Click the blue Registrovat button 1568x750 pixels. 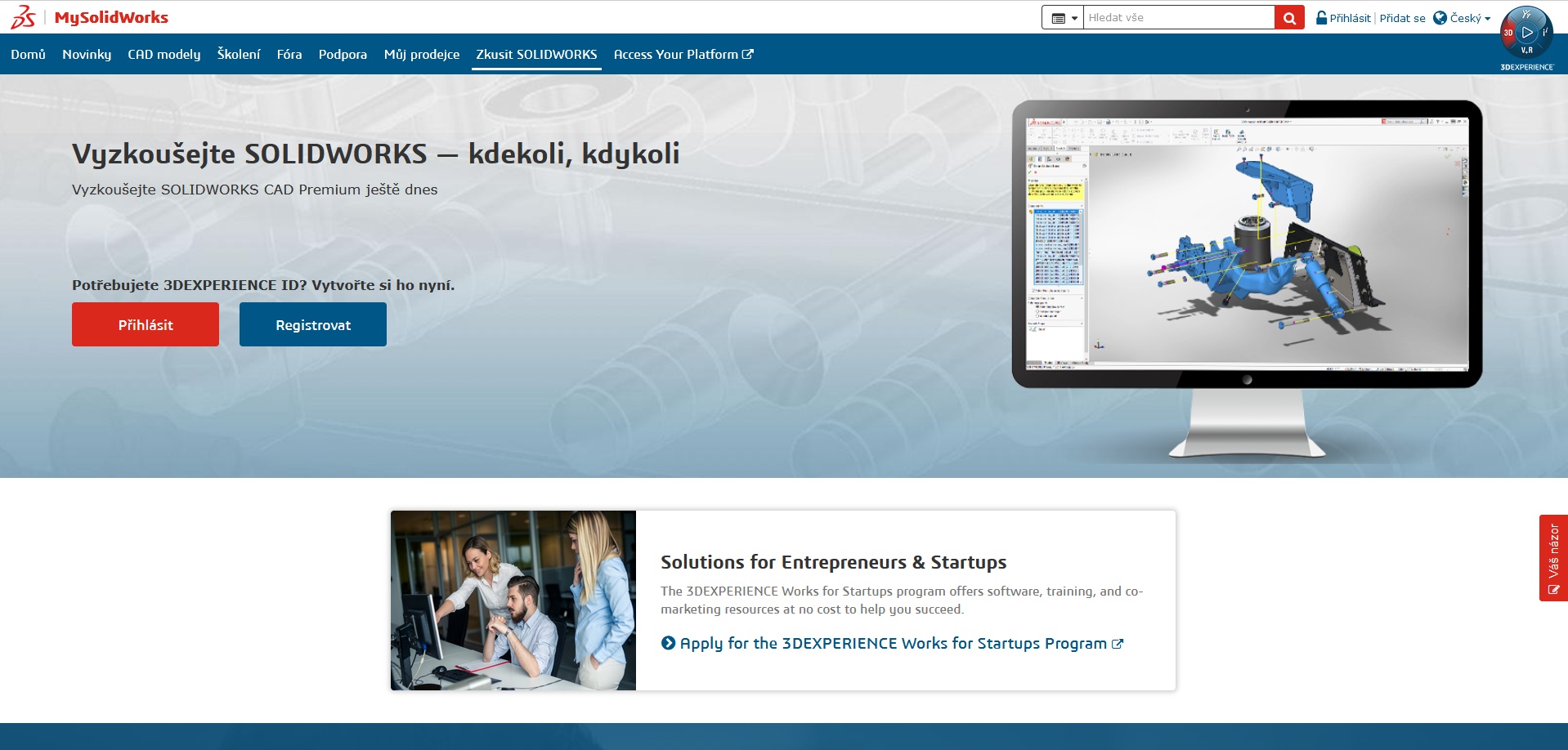tap(313, 324)
